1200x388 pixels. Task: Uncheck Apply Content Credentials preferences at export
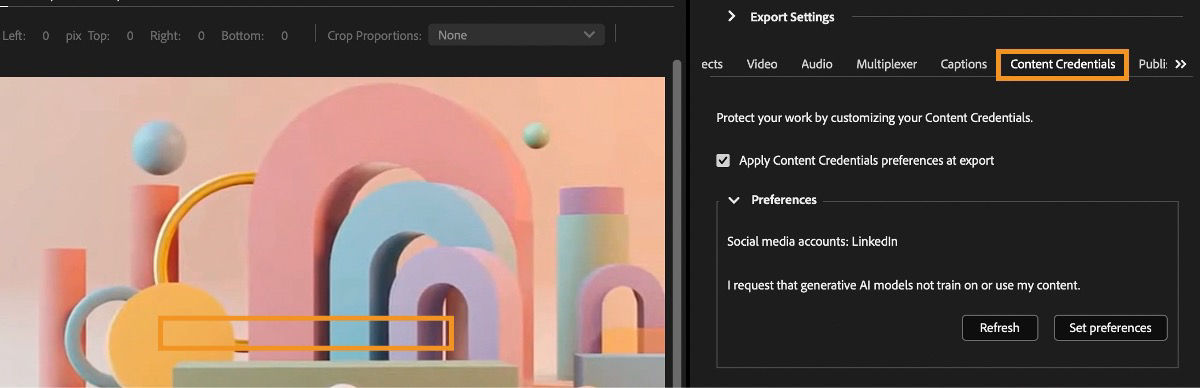tap(723, 160)
